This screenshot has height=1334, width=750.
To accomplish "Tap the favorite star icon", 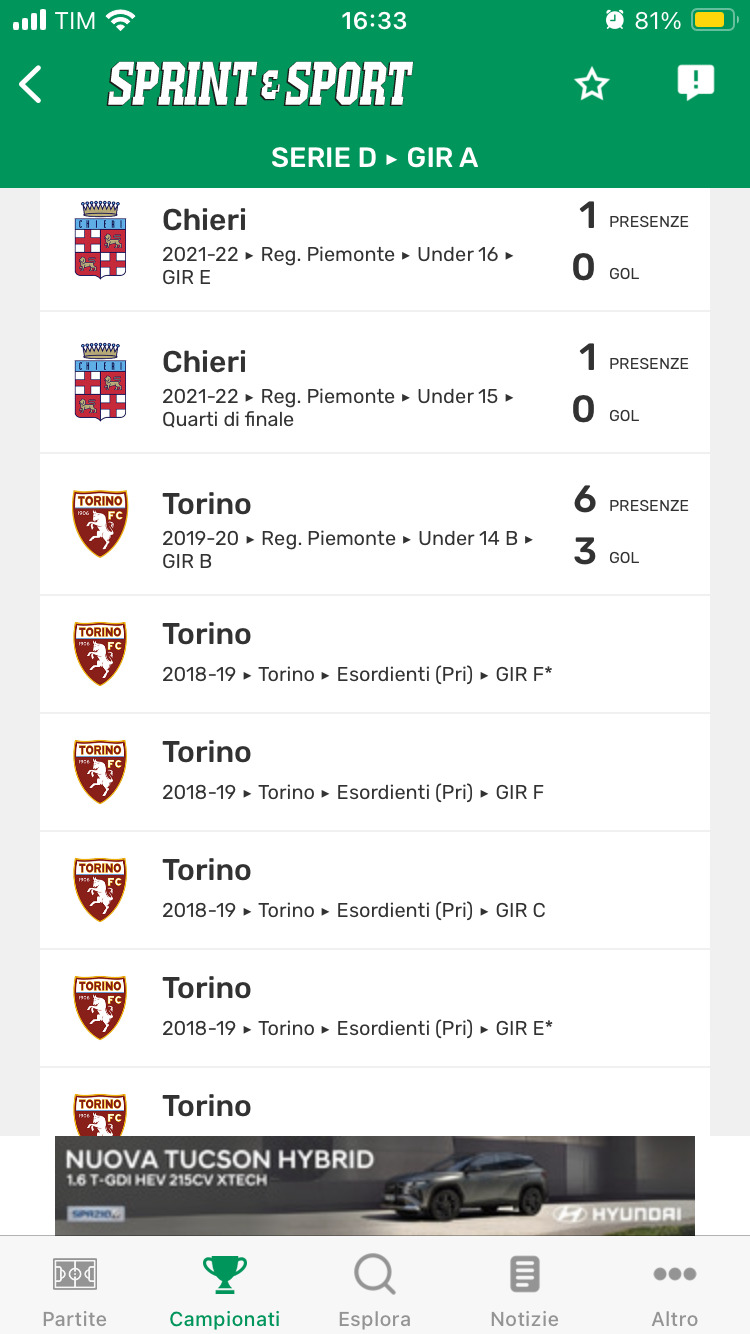I will tap(592, 85).
